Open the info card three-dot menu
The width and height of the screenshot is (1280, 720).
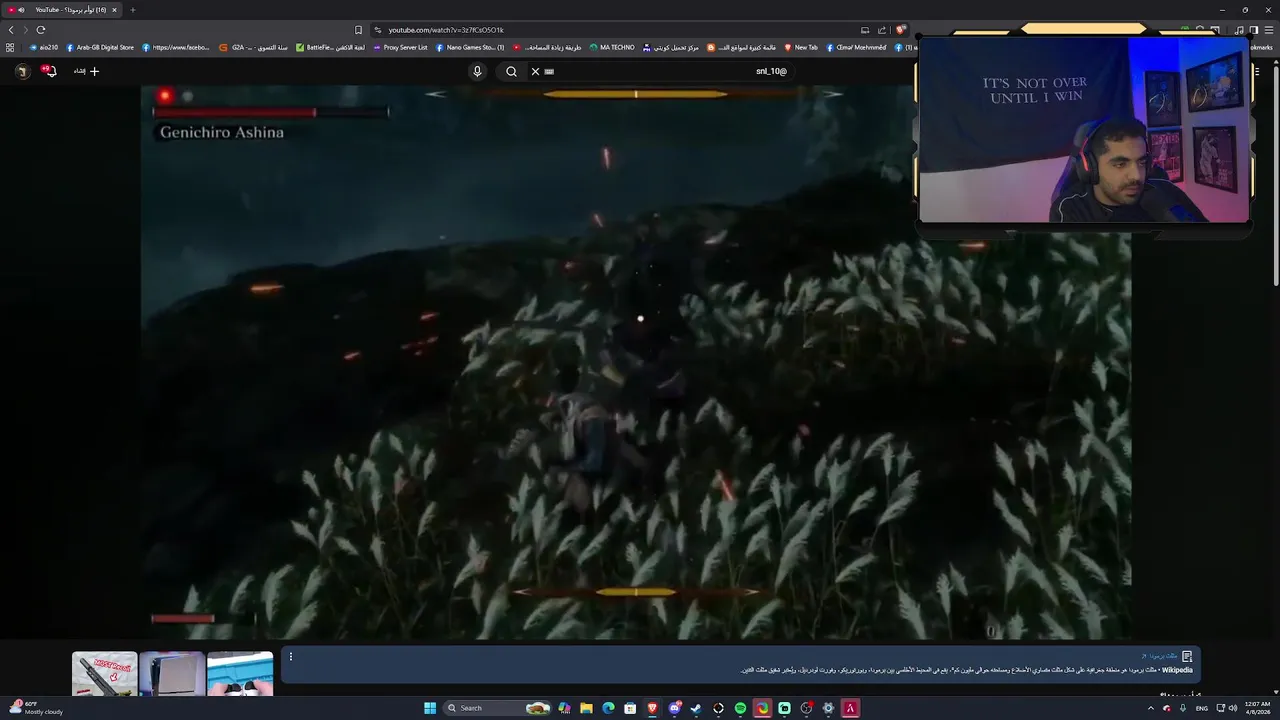point(291,657)
